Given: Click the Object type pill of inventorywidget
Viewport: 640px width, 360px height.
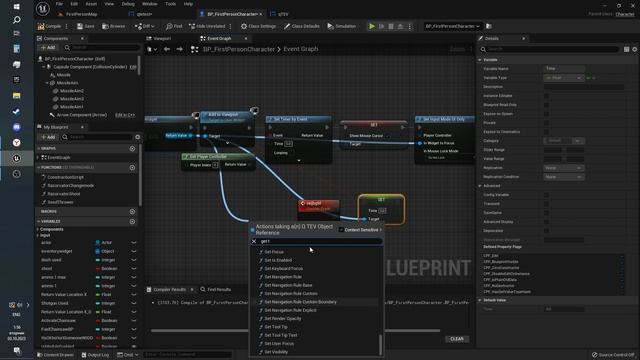Looking at the screenshot, I should tap(105, 251).
